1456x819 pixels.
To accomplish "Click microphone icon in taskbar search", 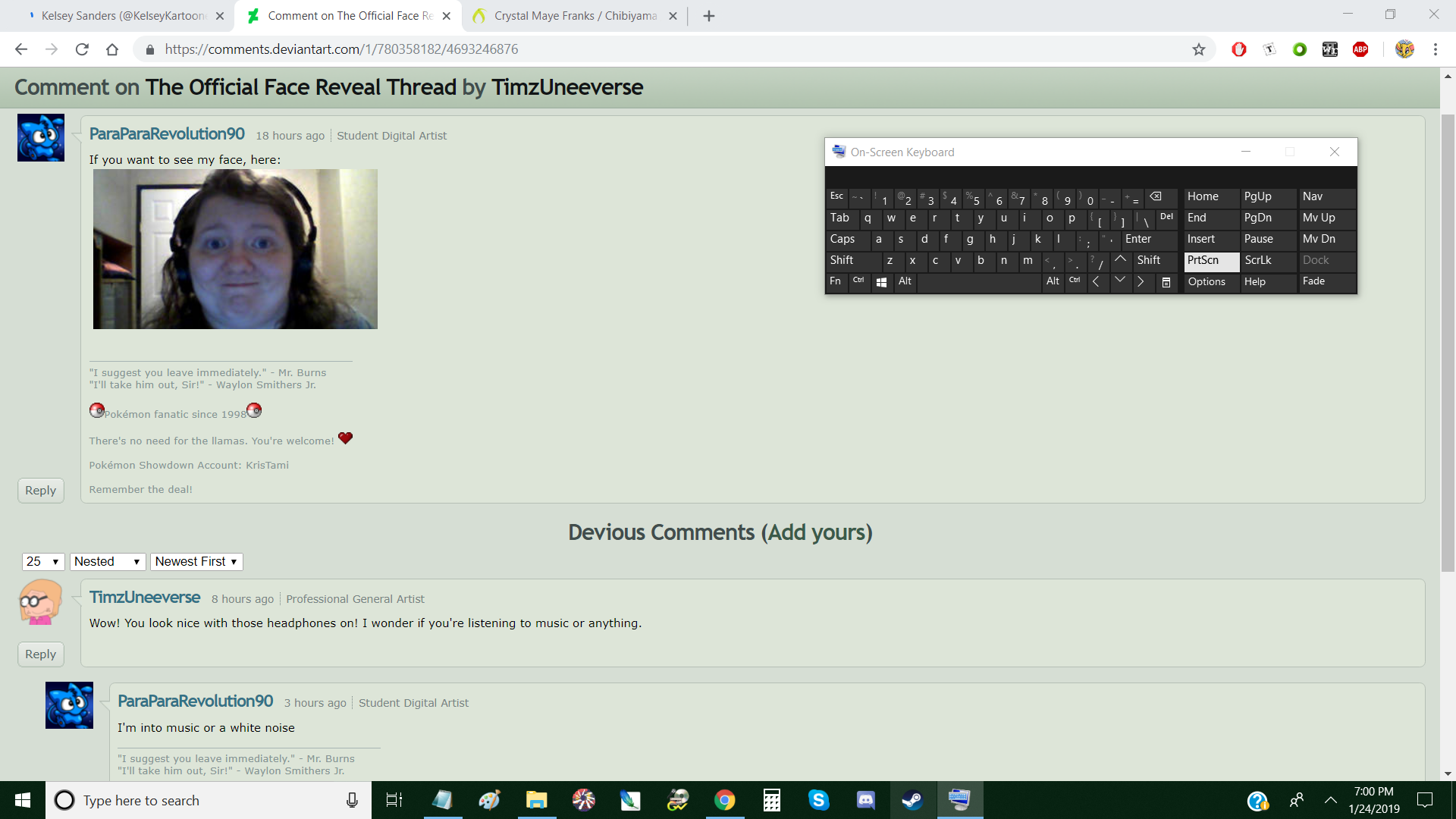I will 352,800.
